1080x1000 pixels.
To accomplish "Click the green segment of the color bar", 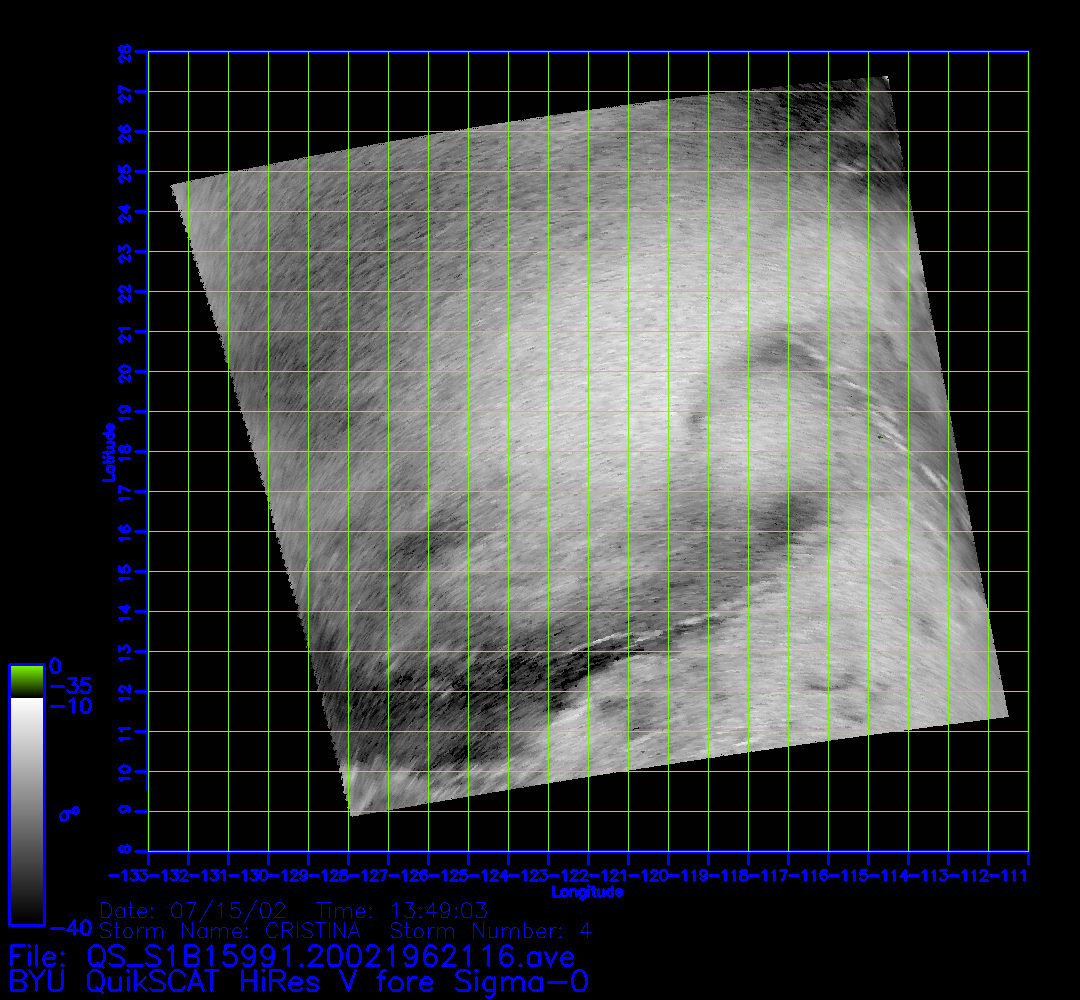I will click(x=26, y=681).
